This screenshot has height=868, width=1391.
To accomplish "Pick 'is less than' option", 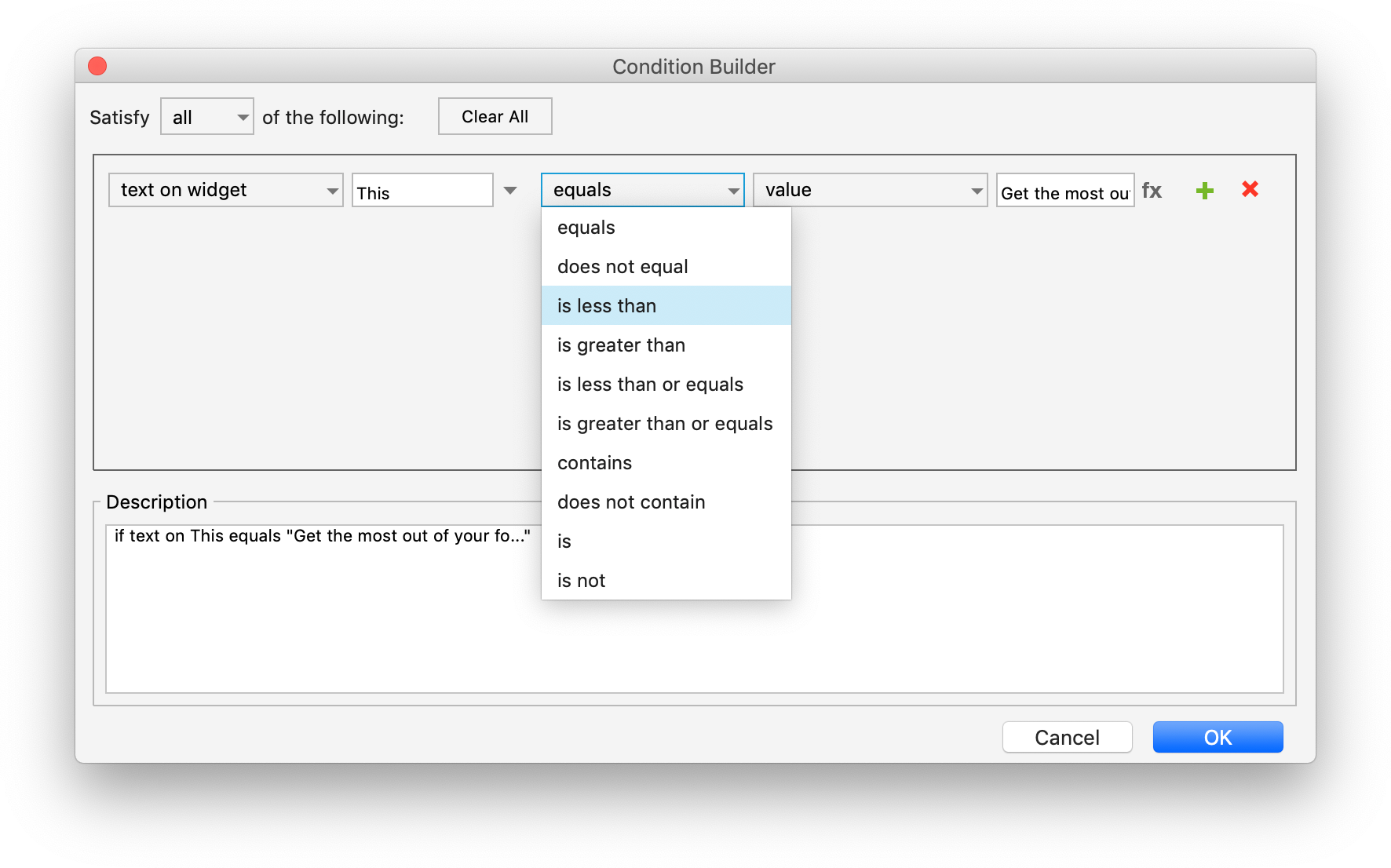I will pos(666,305).
